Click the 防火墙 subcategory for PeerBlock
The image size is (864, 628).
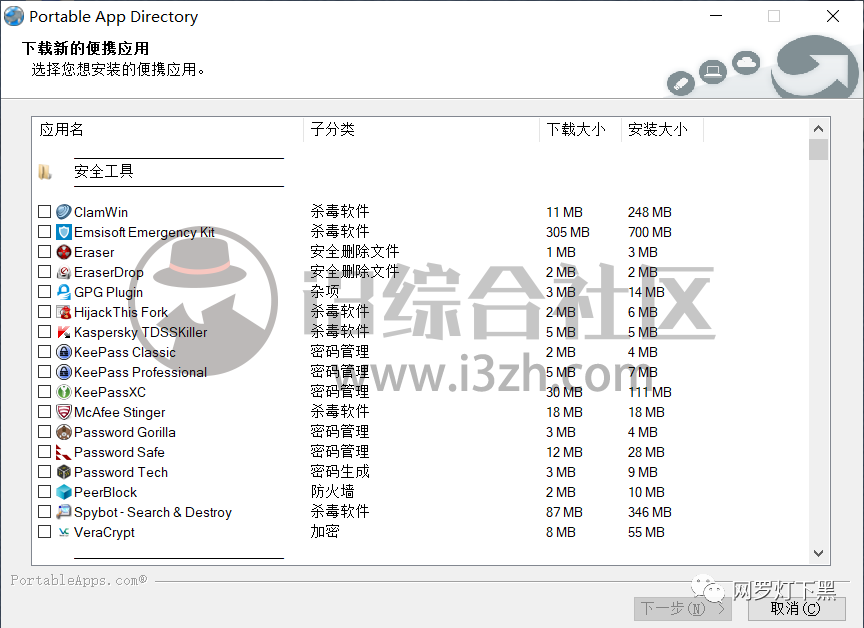click(x=332, y=491)
